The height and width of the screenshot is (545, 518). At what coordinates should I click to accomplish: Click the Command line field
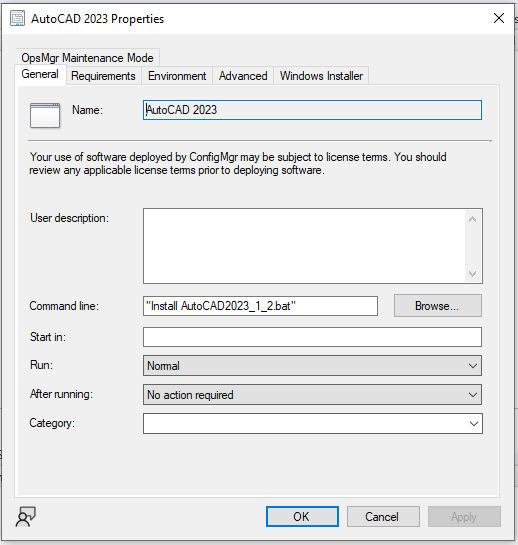260,306
